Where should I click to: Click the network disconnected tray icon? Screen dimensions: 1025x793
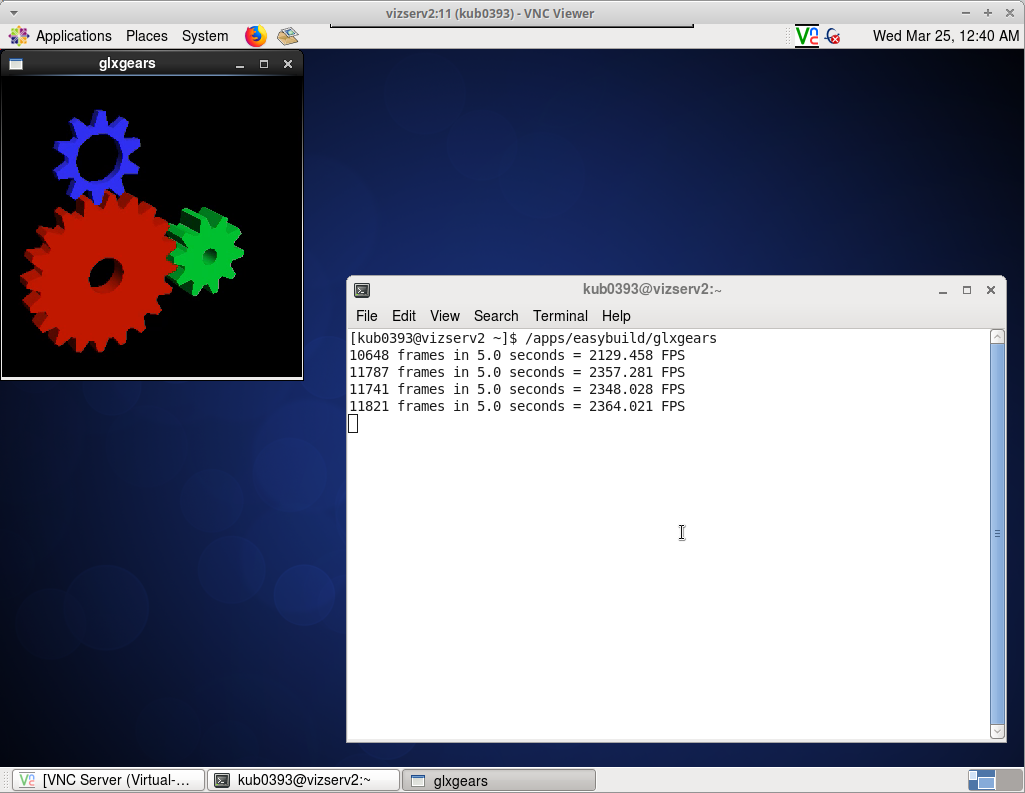(832, 36)
